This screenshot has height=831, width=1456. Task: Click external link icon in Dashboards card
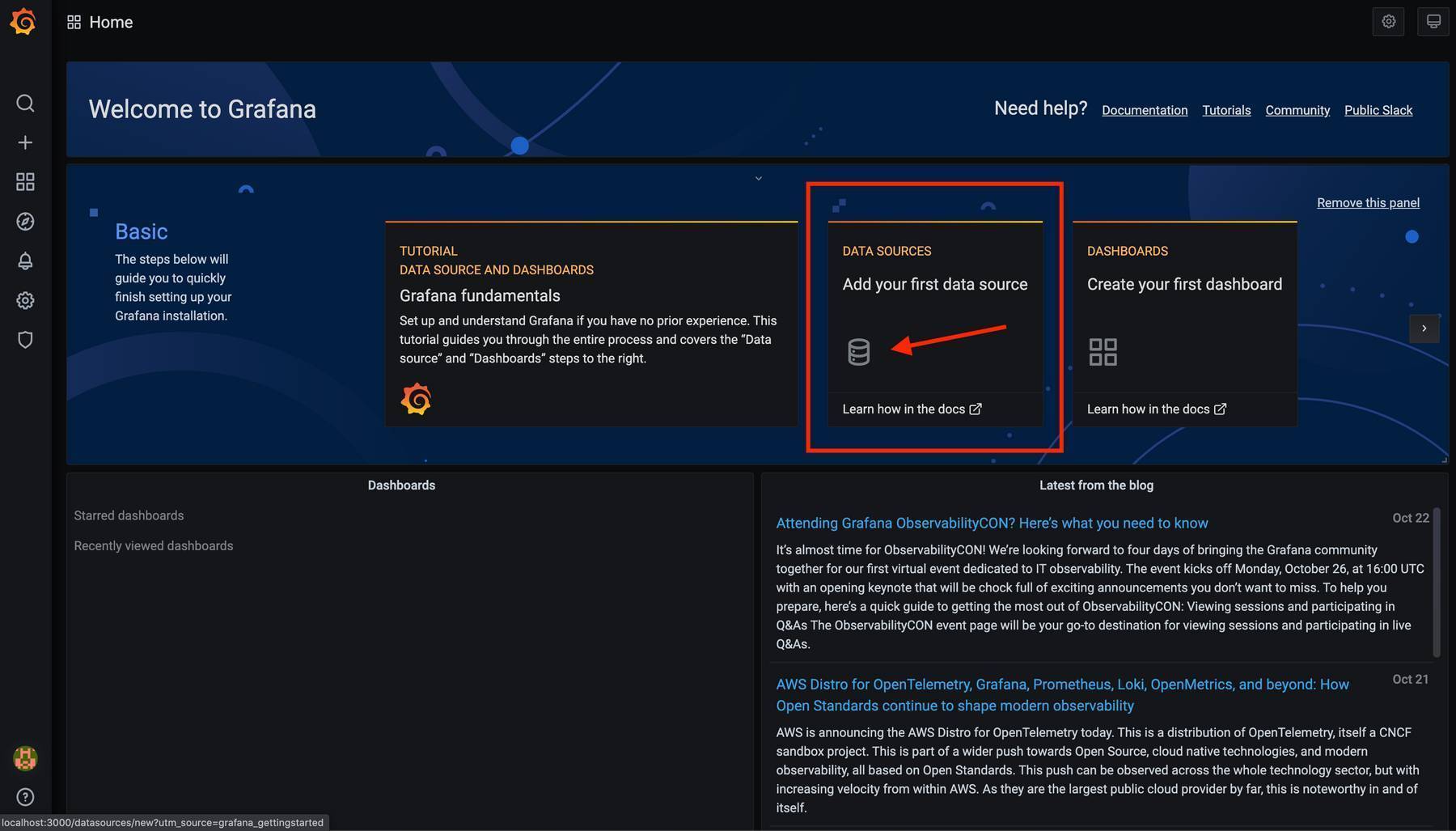coord(1220,409)
